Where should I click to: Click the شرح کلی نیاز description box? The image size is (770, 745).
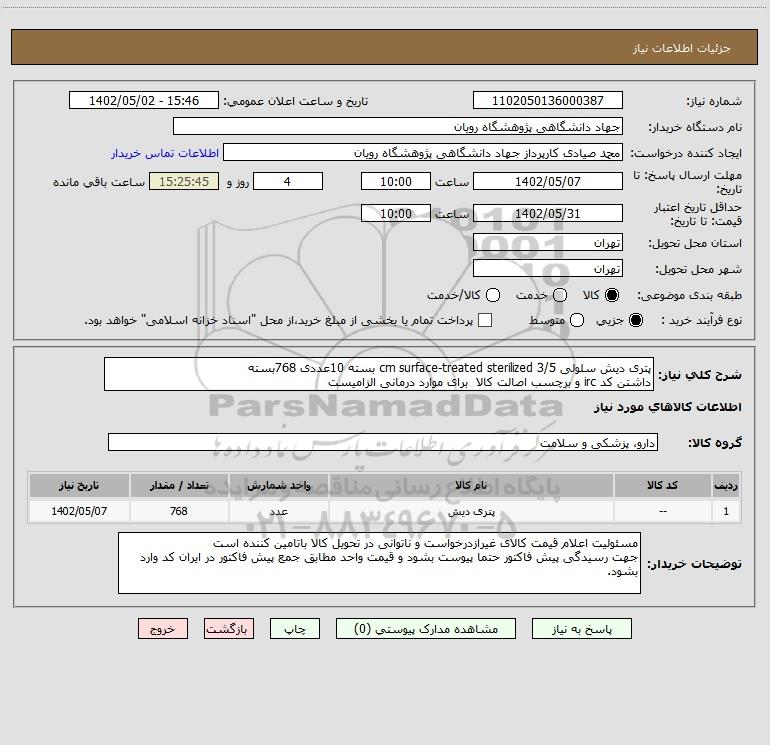pos(379,374)
